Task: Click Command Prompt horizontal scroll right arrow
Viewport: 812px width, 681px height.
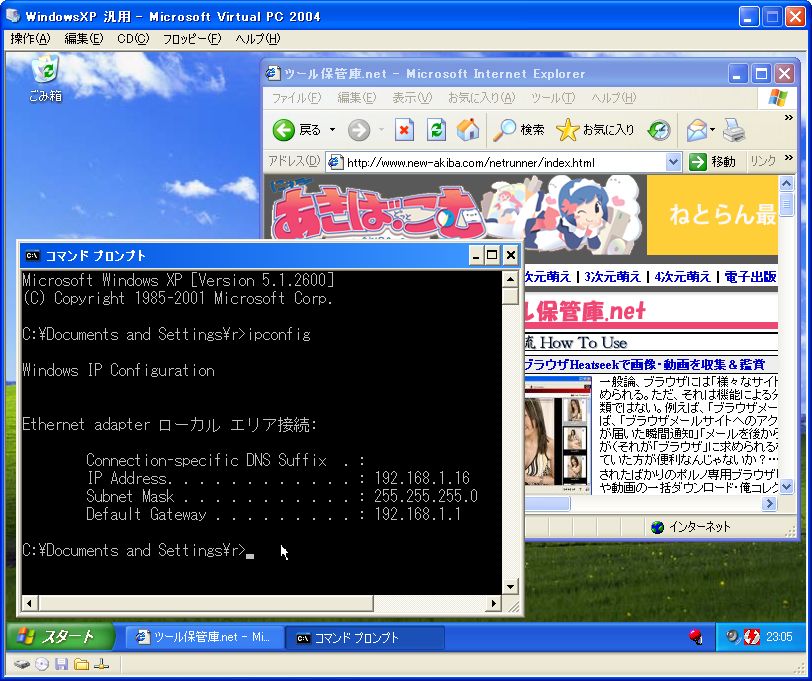Action: (x=494, y=603)
